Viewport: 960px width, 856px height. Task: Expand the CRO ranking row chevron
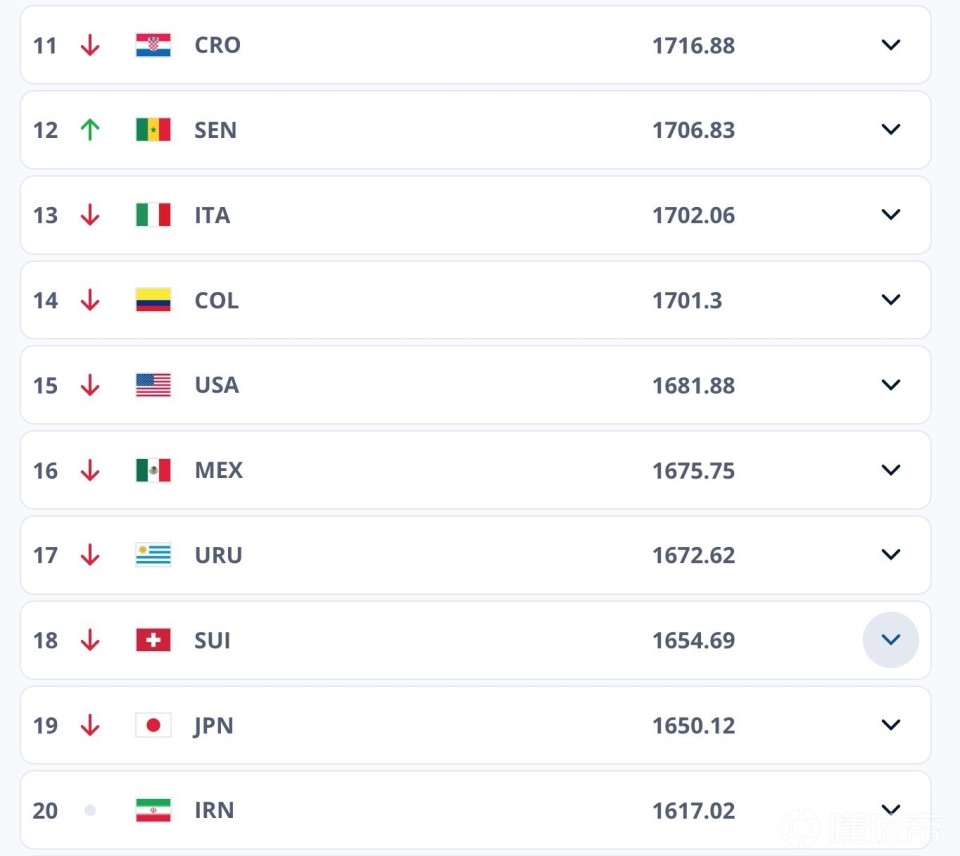(x=891, y=45)
